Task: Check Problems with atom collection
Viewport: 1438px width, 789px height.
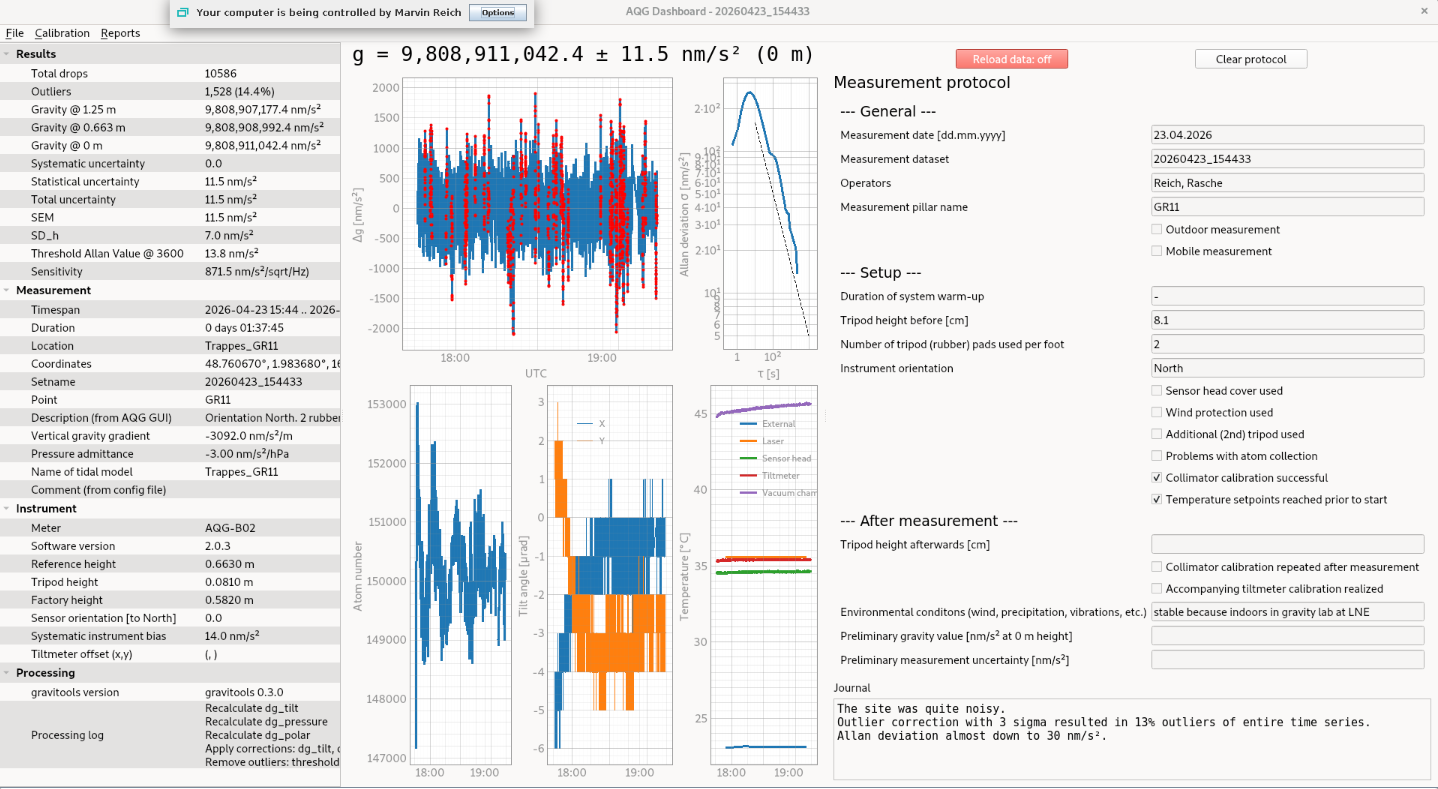Action: tap(1157, 456)
